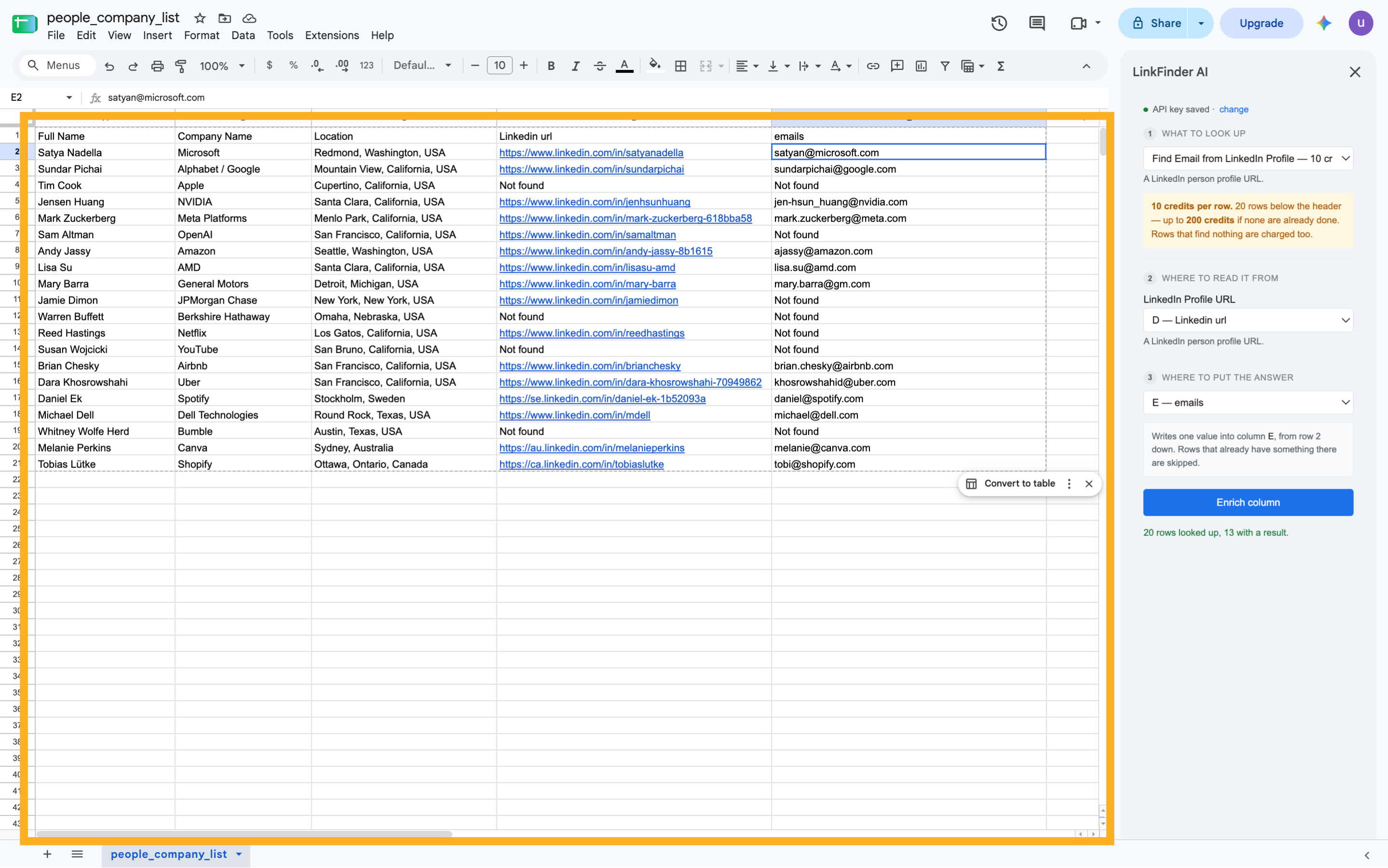Decrease font size with minus button
The height and width of the screenshot is (868, 1388).
pos(475,66)
